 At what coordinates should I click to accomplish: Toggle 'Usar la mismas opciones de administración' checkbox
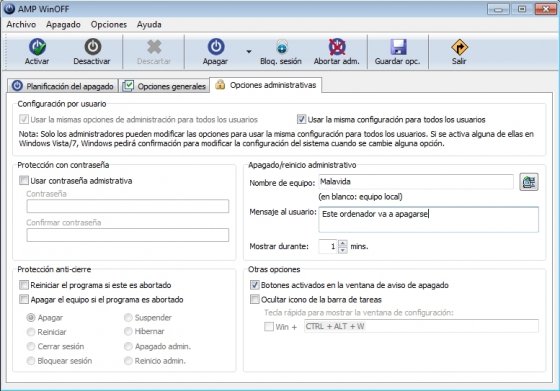point(24,119)
